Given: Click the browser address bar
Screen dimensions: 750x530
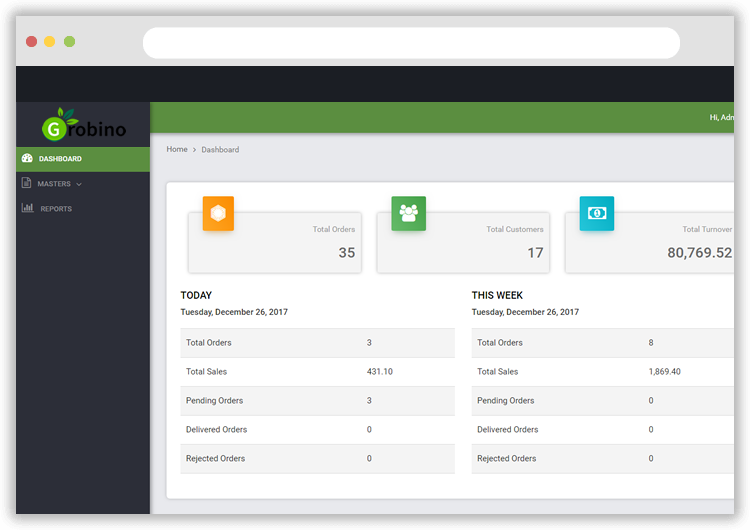Looking at the screenshot, I should [411, 43].
